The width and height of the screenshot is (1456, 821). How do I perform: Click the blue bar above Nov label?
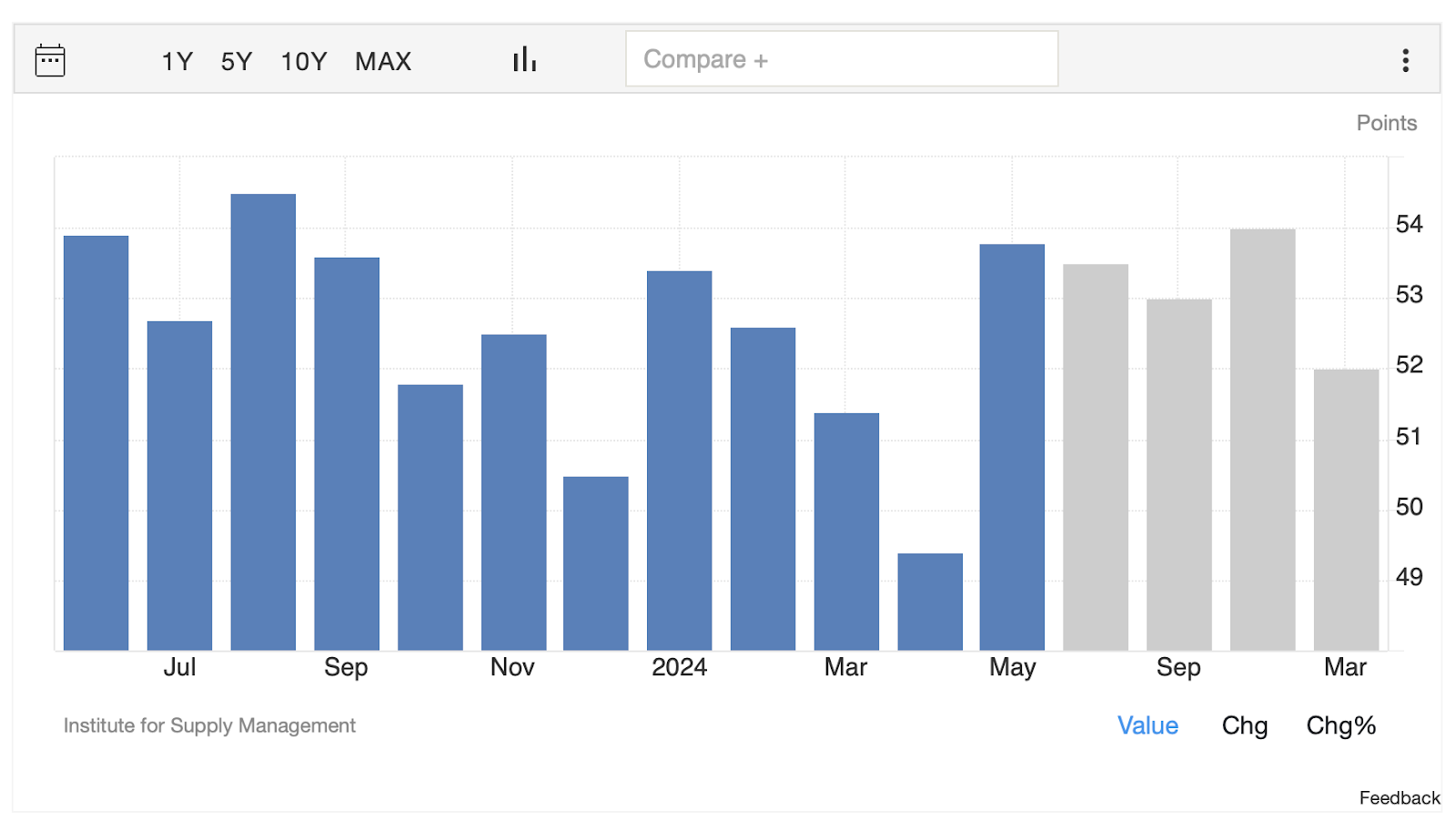[513, 492]
